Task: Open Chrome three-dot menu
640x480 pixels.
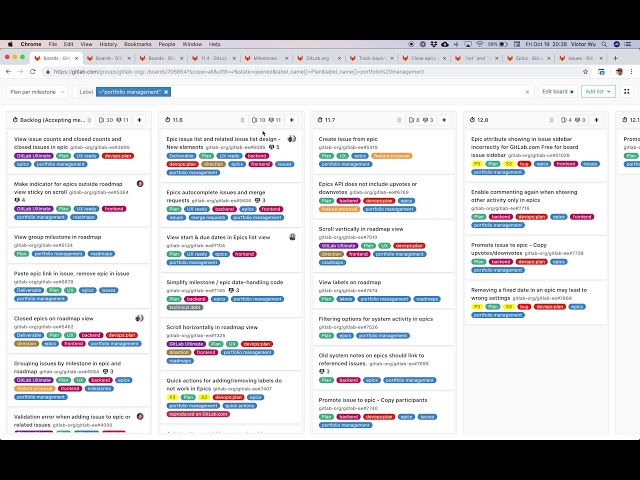Action: coord(631,72)
